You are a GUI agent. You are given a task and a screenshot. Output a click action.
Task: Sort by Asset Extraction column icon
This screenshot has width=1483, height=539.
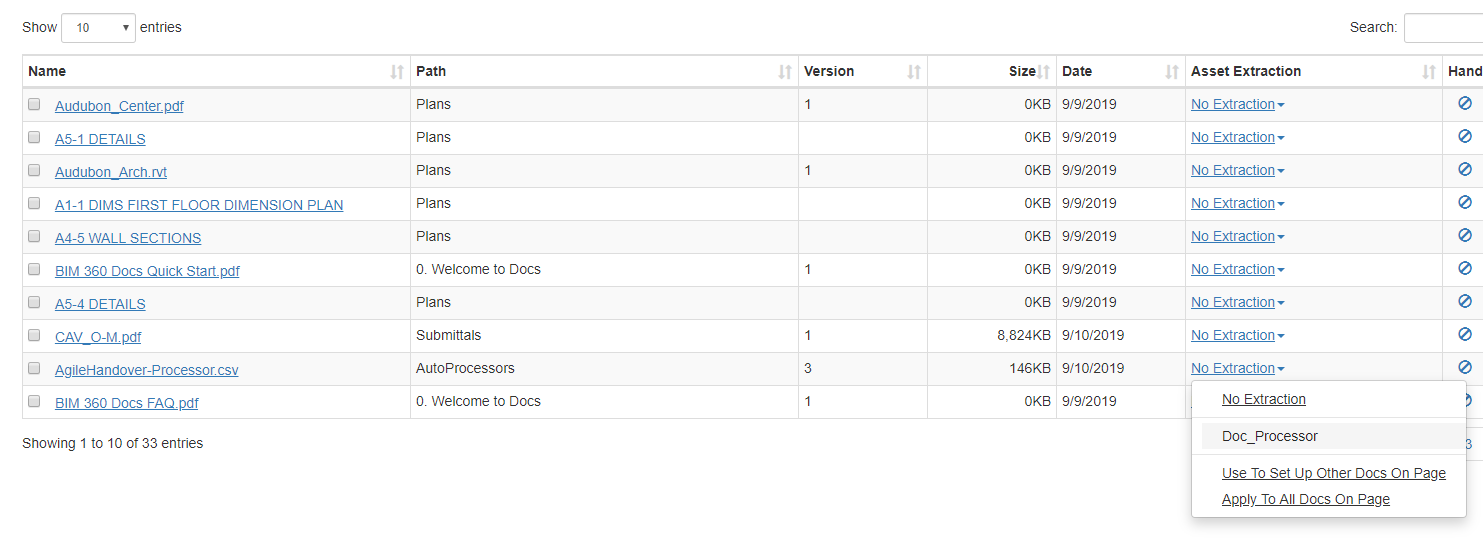click(x=1429, y=72)
